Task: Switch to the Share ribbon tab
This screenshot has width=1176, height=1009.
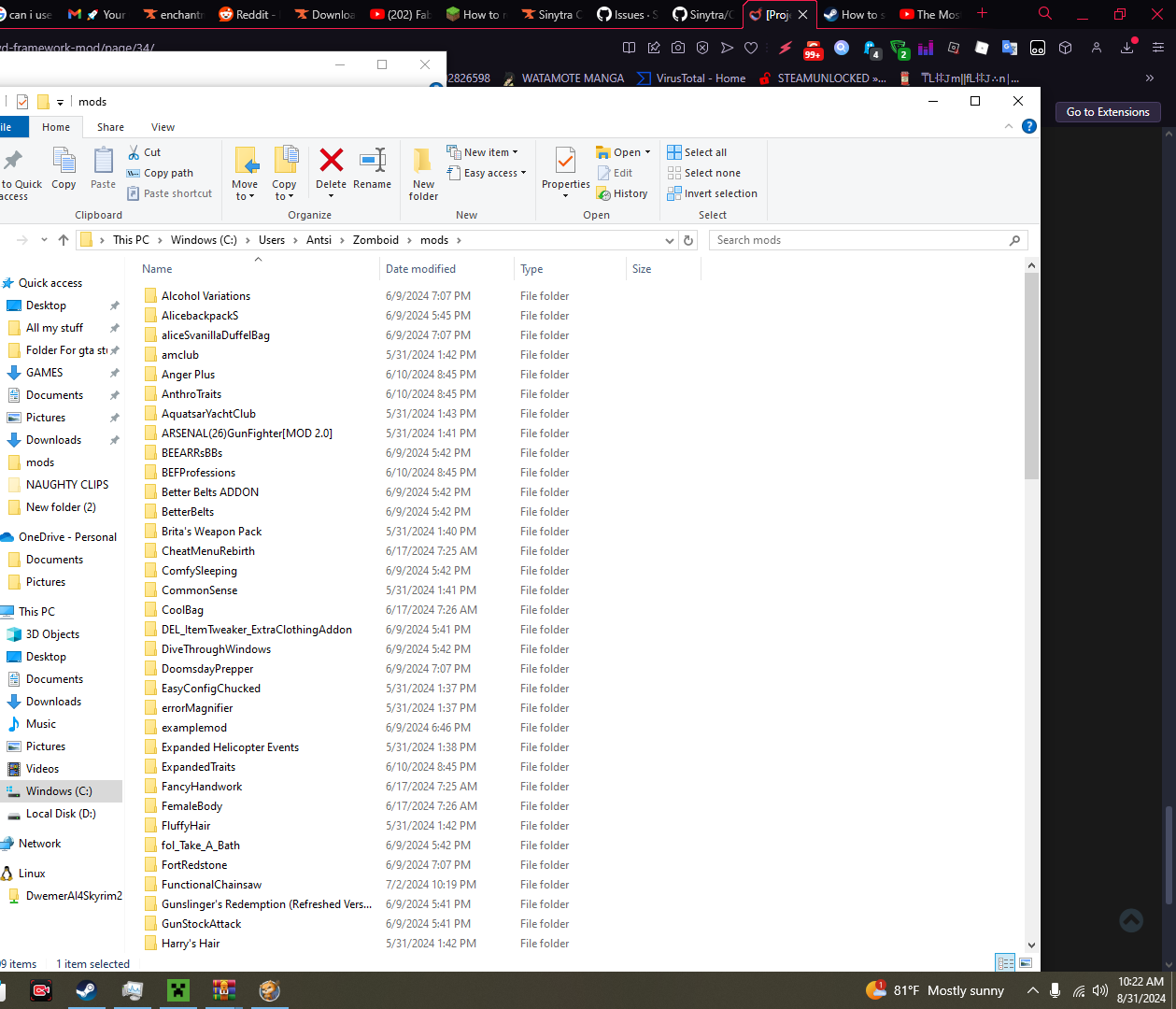Action: coord(110,127)
